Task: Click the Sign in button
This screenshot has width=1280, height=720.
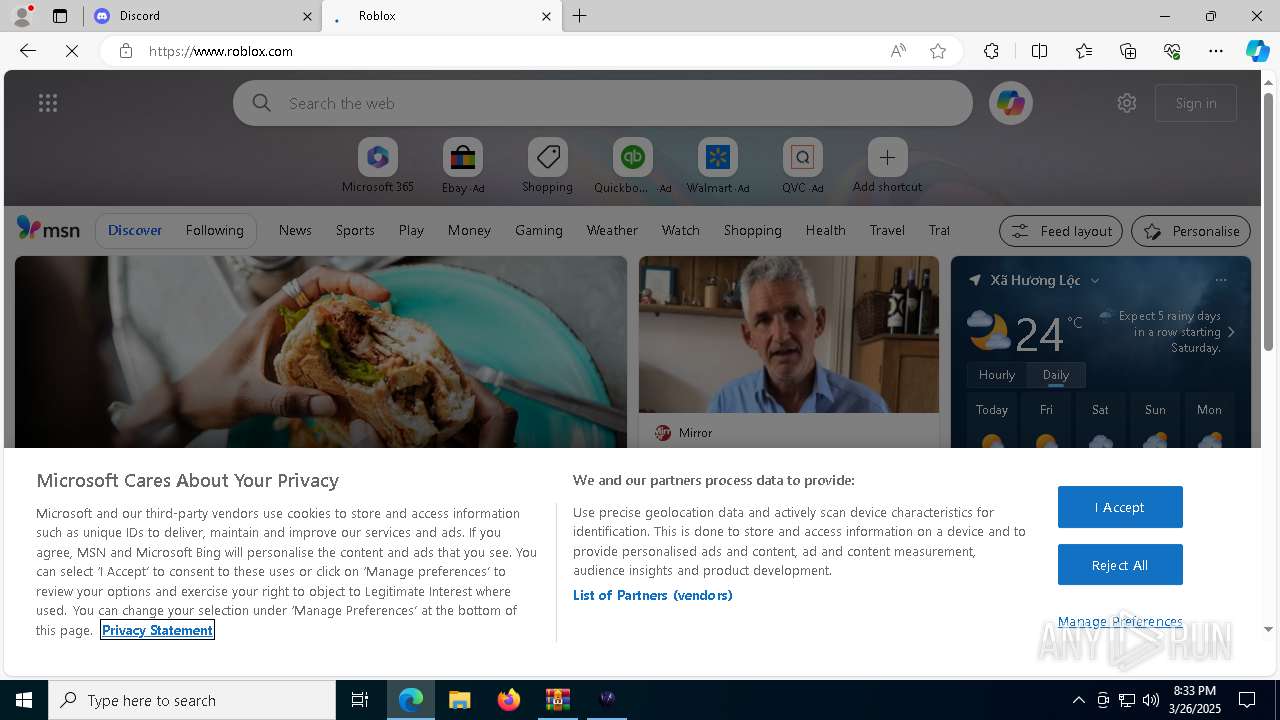Action: coord(1196,103)
